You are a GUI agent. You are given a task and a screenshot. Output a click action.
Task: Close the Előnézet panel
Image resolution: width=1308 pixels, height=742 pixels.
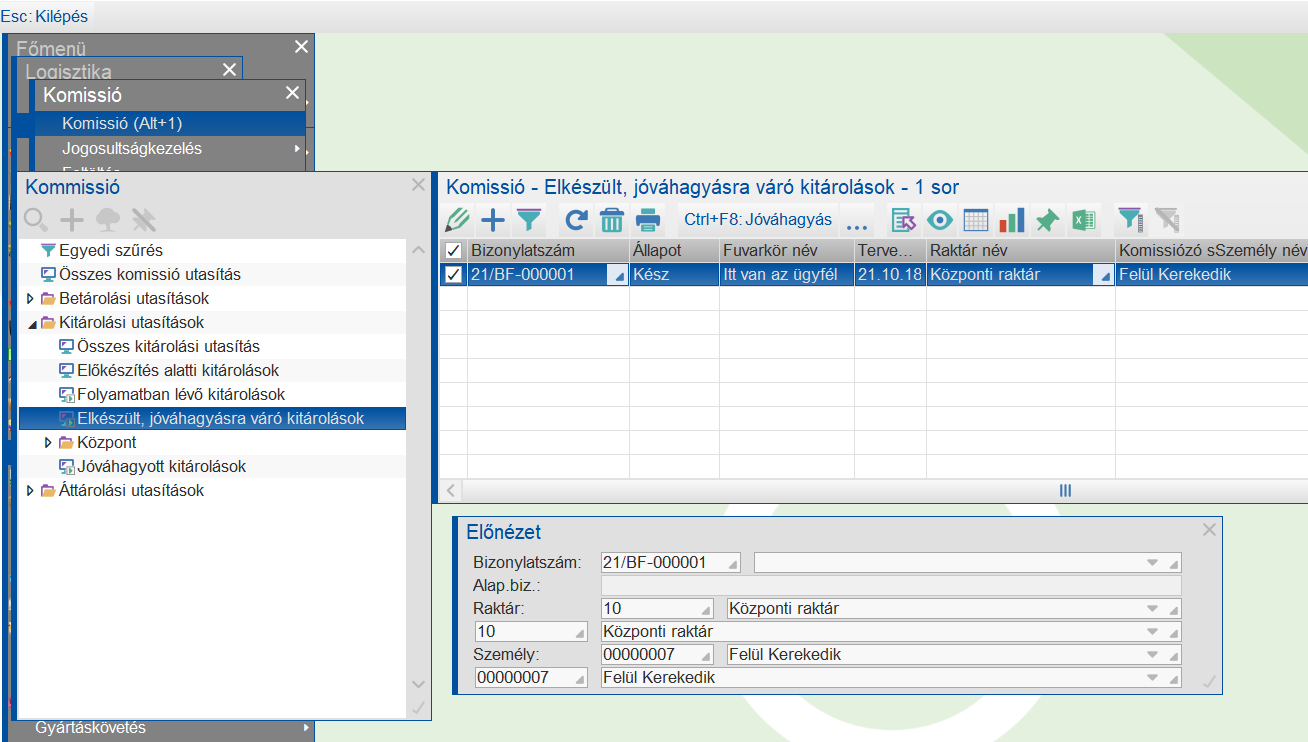pos(1209,530)
